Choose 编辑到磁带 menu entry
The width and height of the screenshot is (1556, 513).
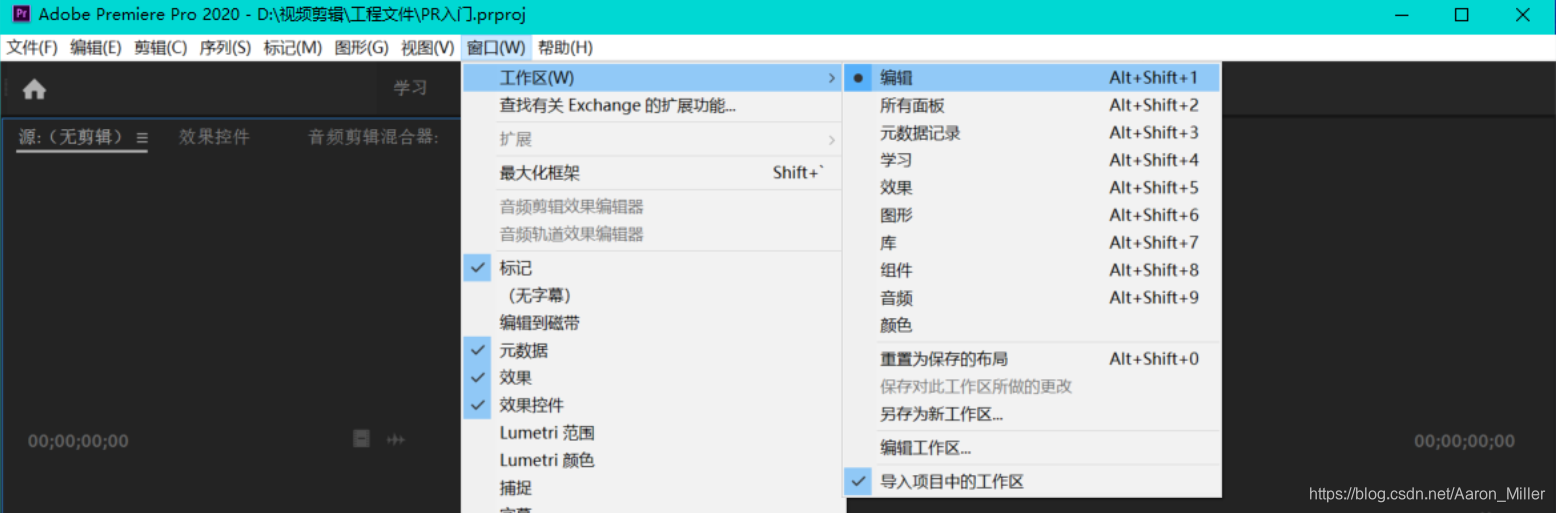(x=653, y=323)
